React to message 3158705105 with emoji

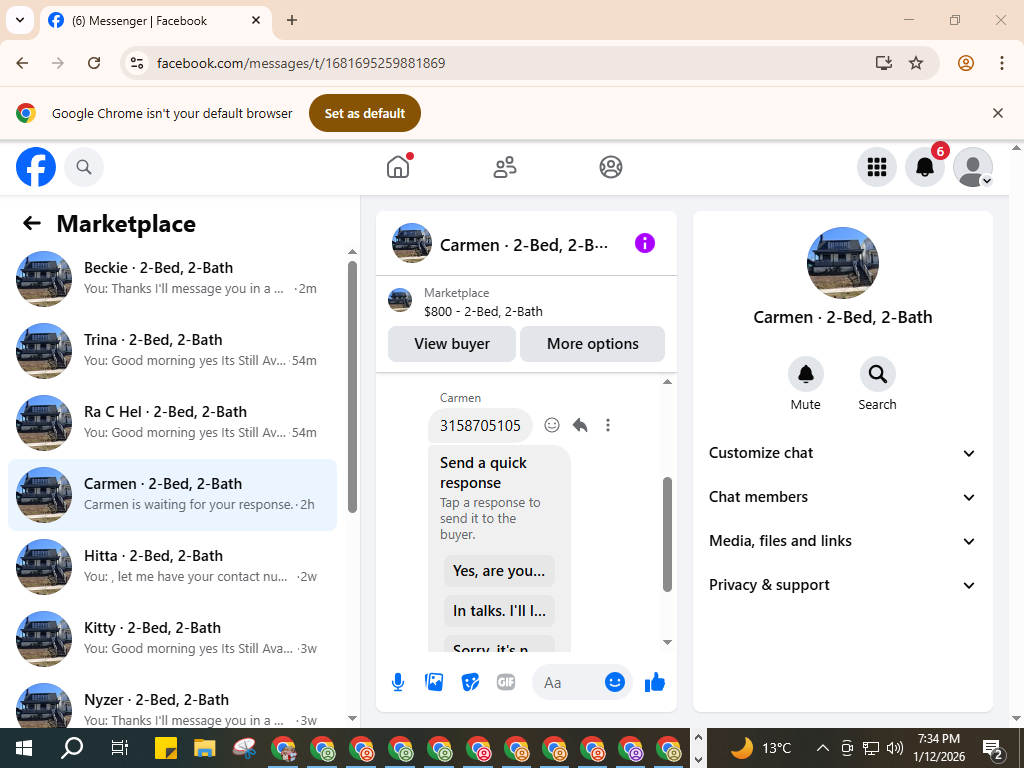click(x=552, y=425)
